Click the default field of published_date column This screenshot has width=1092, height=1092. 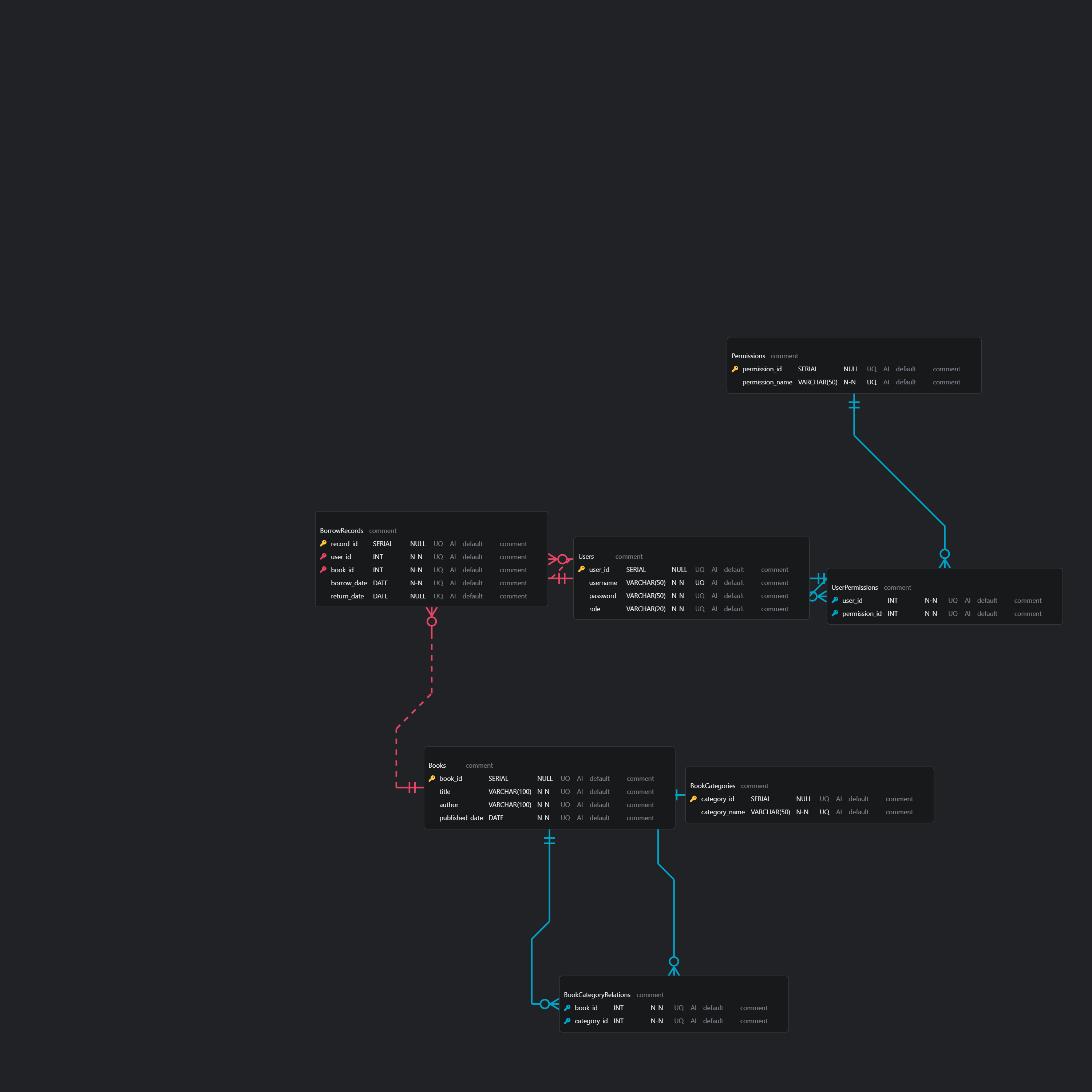coord(599,818)
